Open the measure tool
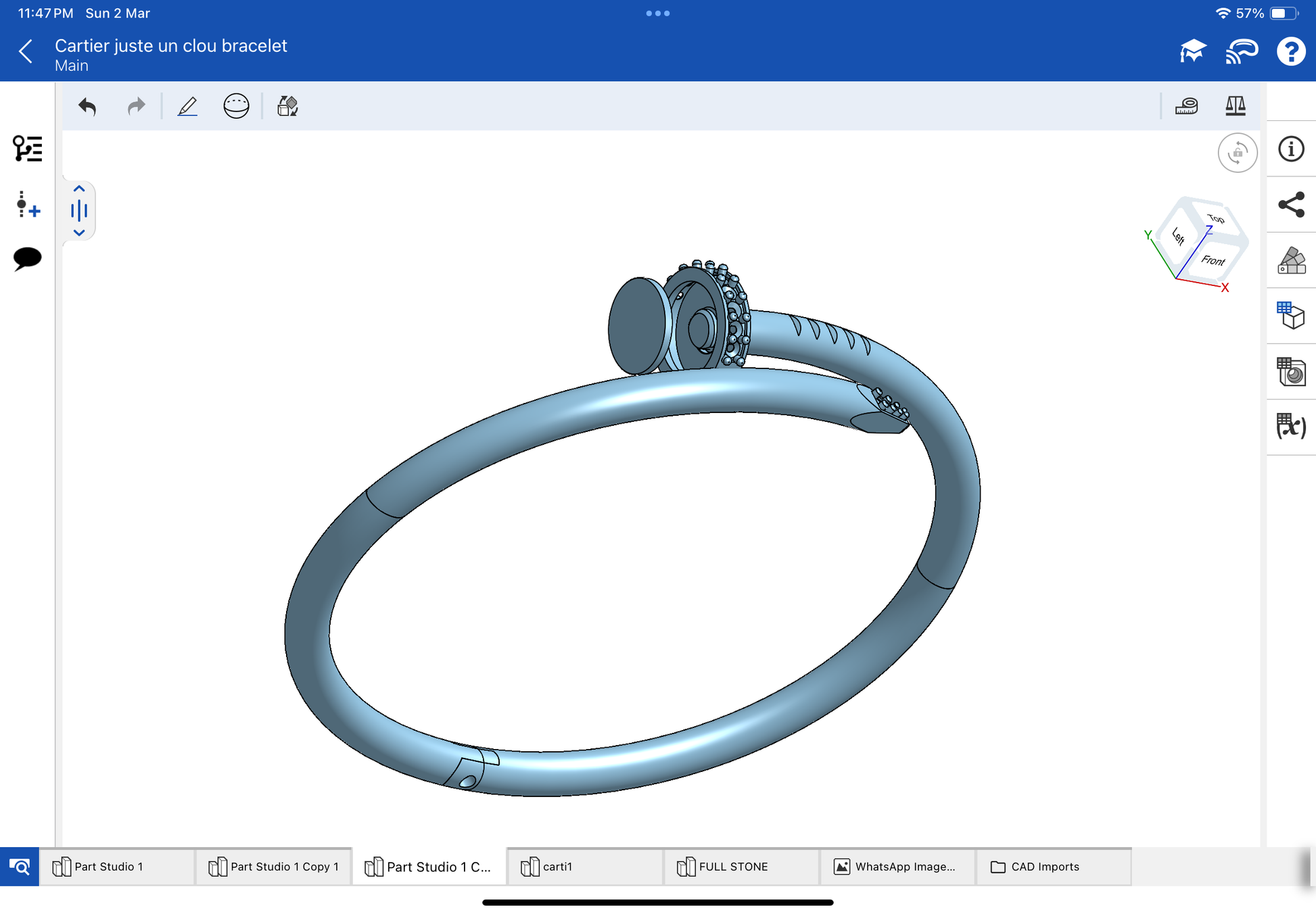 [1186, 106]
